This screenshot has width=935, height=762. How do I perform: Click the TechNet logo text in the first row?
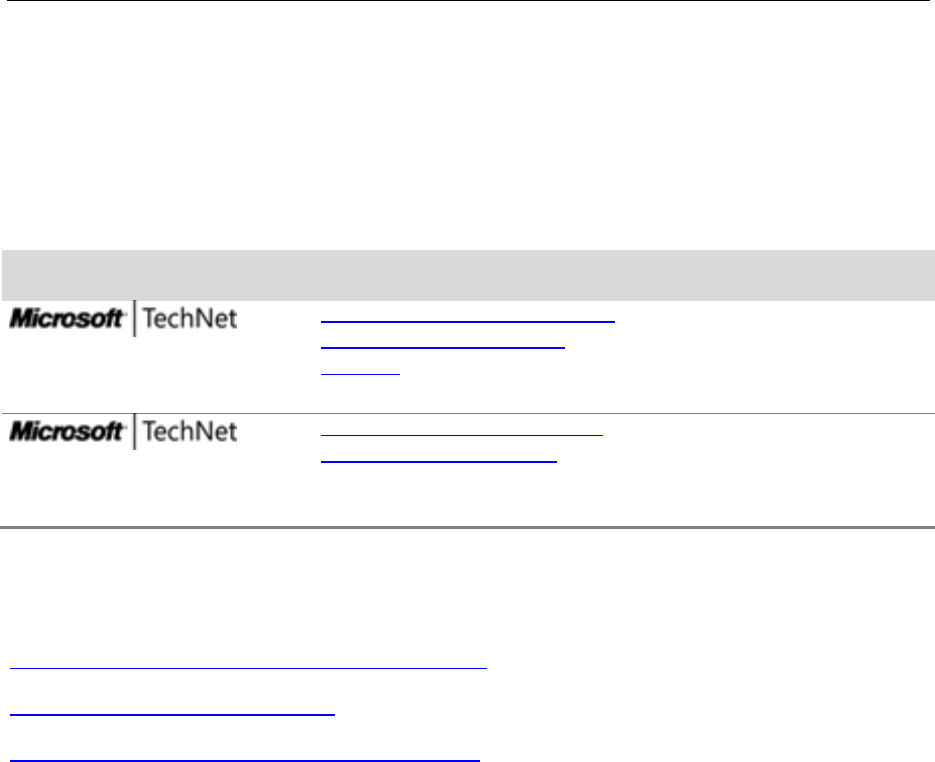(190, 318)
